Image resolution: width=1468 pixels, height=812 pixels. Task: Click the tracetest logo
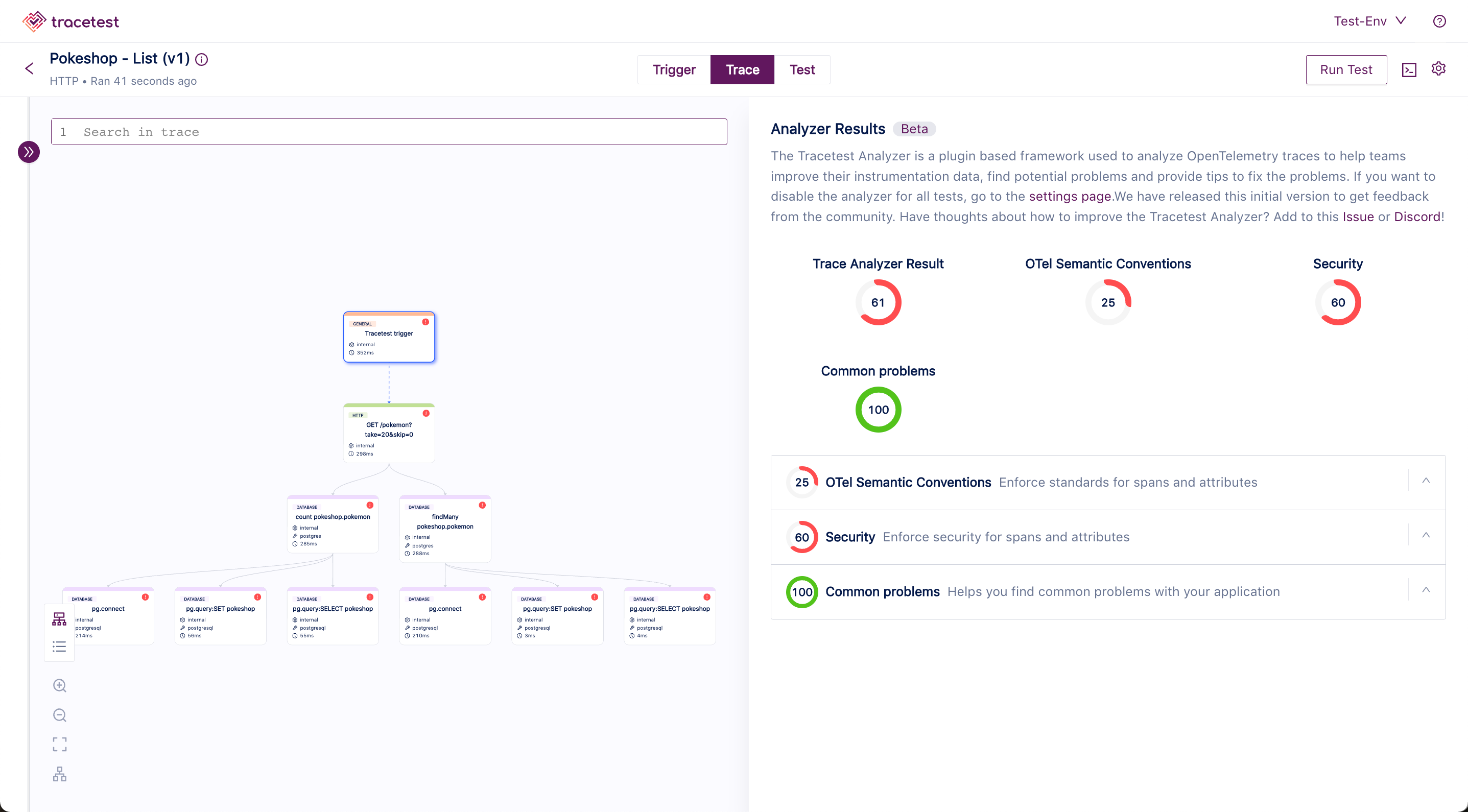tap(70, 21)
